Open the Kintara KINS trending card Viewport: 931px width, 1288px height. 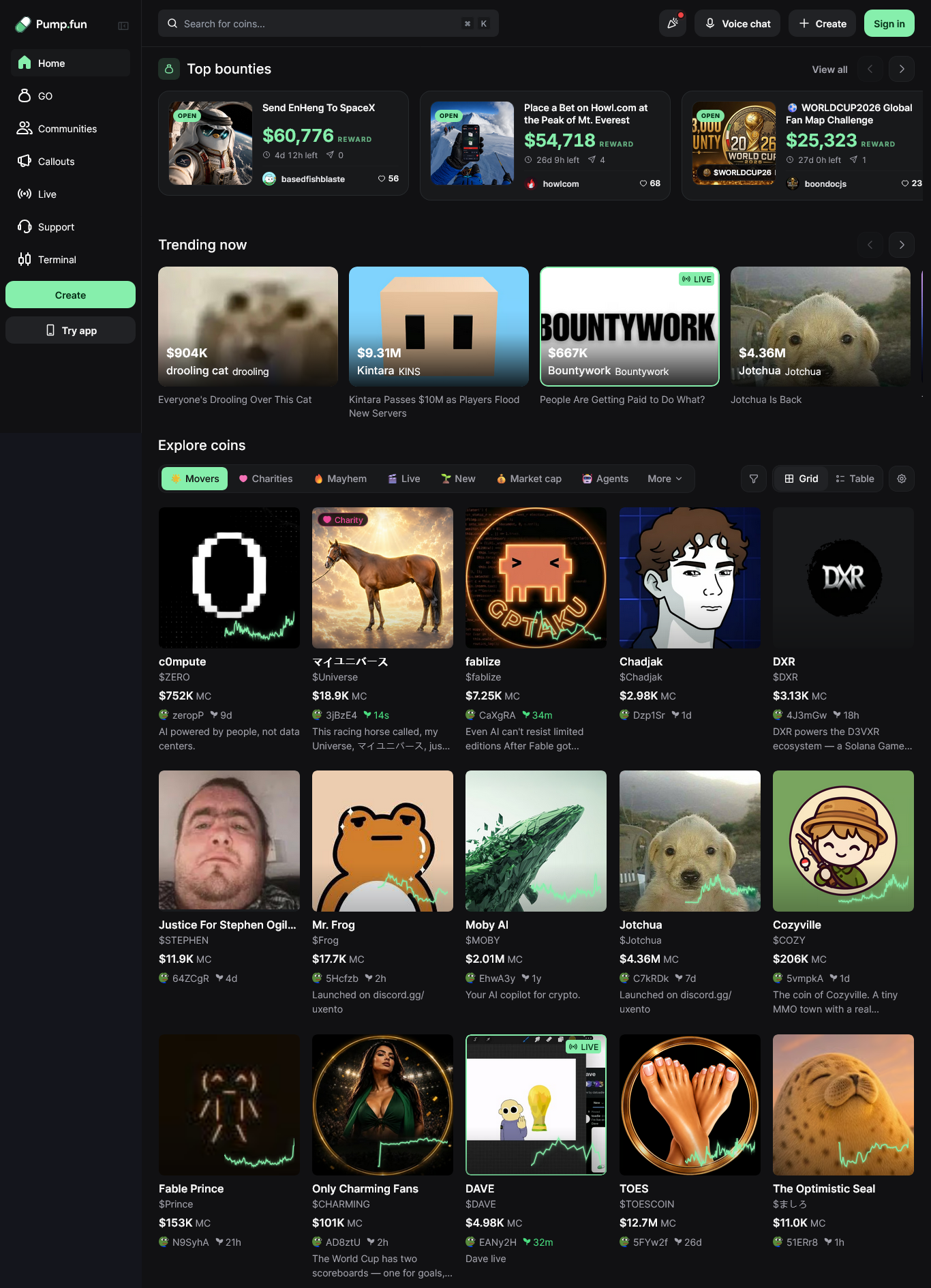pos(439,327)
